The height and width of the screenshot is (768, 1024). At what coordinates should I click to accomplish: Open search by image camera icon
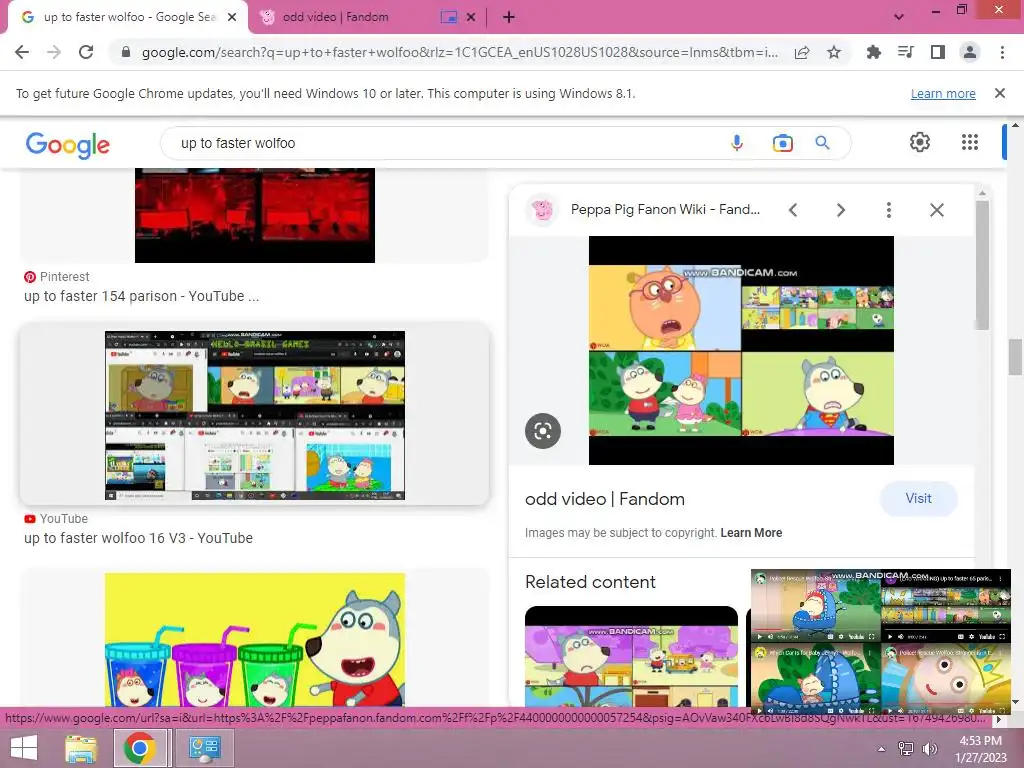click(x=782, y=143)
